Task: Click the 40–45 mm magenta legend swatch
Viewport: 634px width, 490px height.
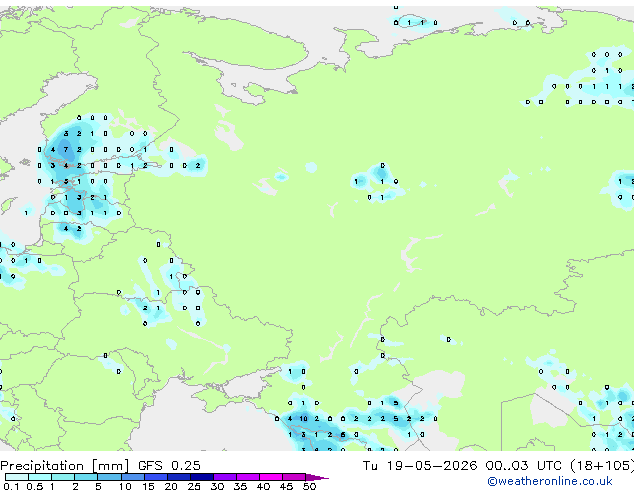Action: 271,477
